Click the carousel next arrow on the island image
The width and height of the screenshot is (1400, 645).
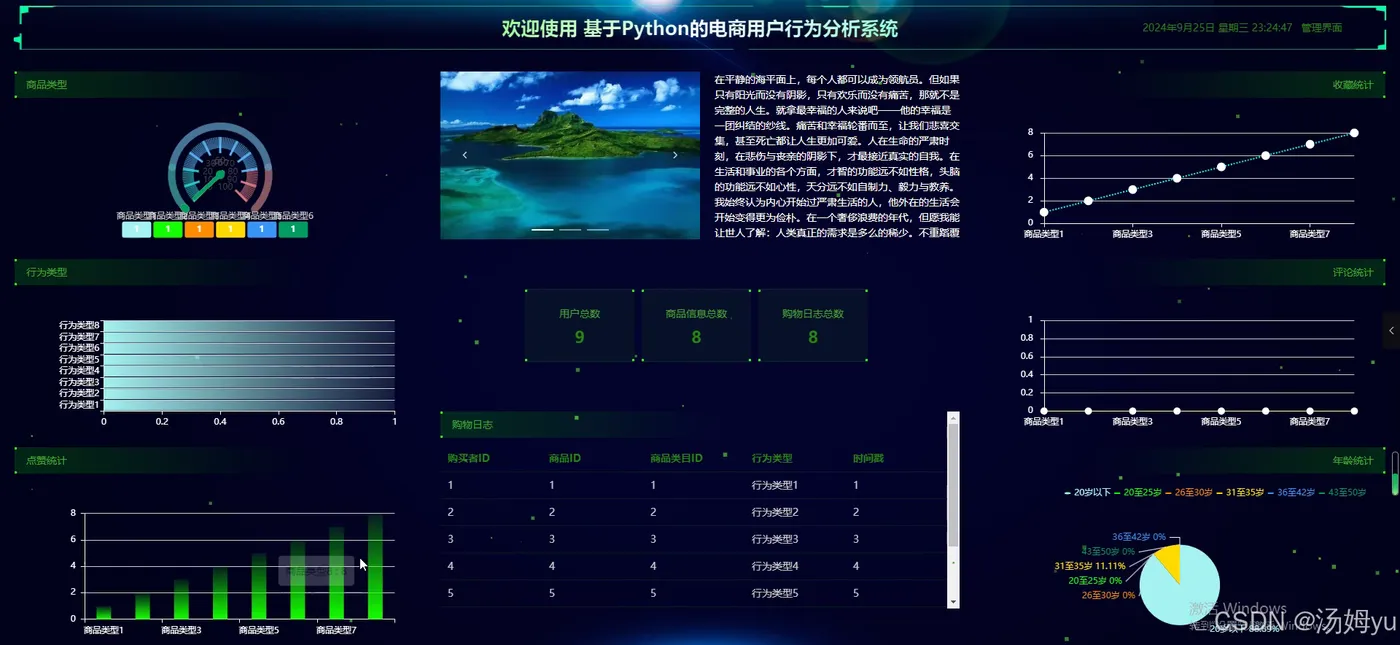[x=675, y=155]
